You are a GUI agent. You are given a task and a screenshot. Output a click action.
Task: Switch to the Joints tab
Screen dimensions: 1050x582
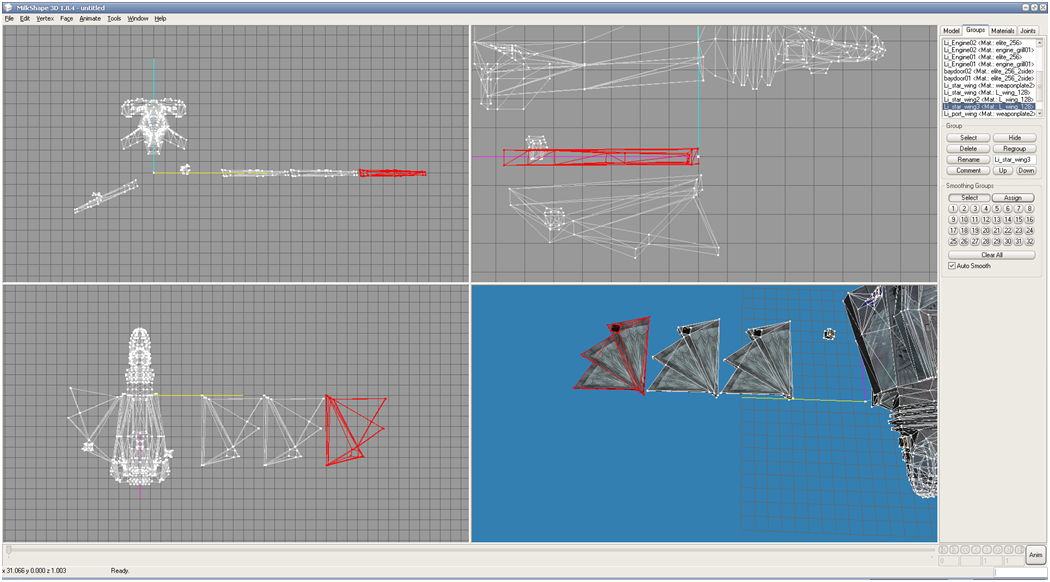pyautogui.click(x=1028, y=31)
